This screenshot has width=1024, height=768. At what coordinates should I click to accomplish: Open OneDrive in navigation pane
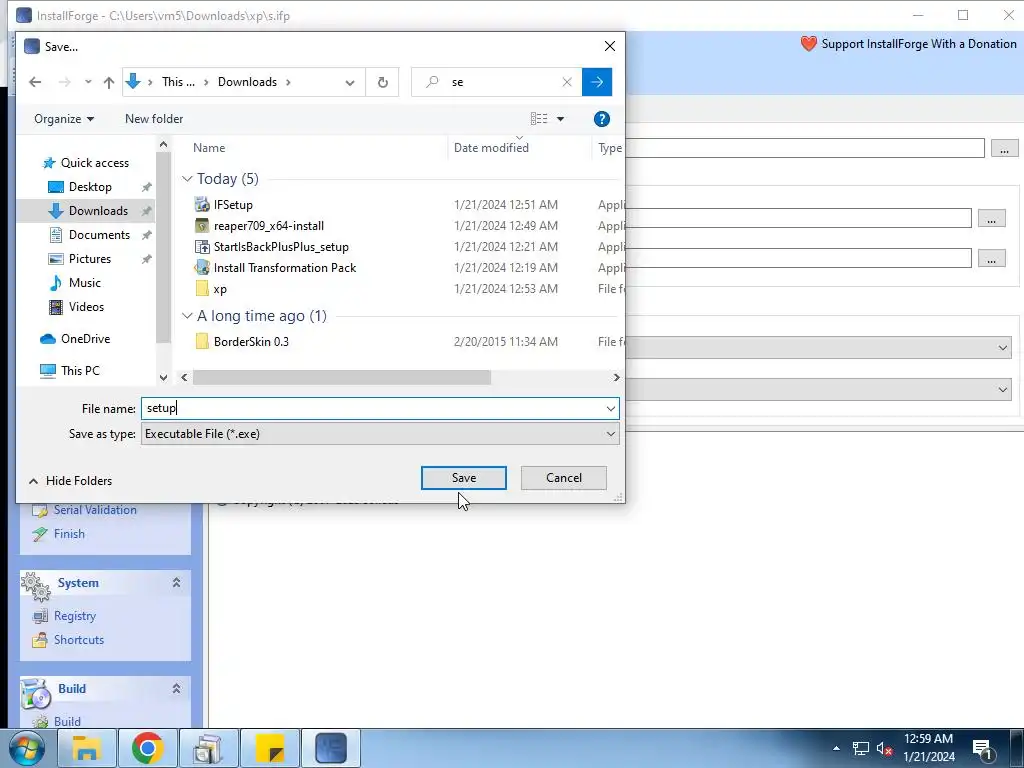pyautogui.click(x=86, y=338)
